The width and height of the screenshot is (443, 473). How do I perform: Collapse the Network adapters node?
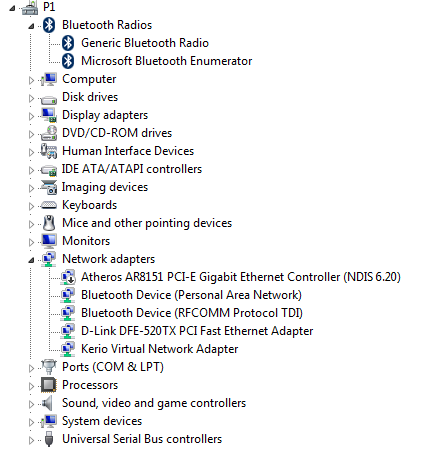point(31,260)
